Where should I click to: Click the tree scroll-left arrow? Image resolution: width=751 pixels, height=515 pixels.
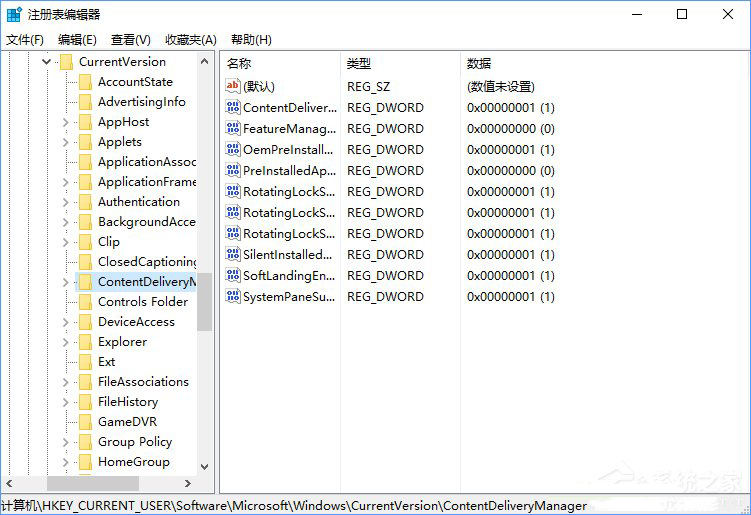click(9, 483)
